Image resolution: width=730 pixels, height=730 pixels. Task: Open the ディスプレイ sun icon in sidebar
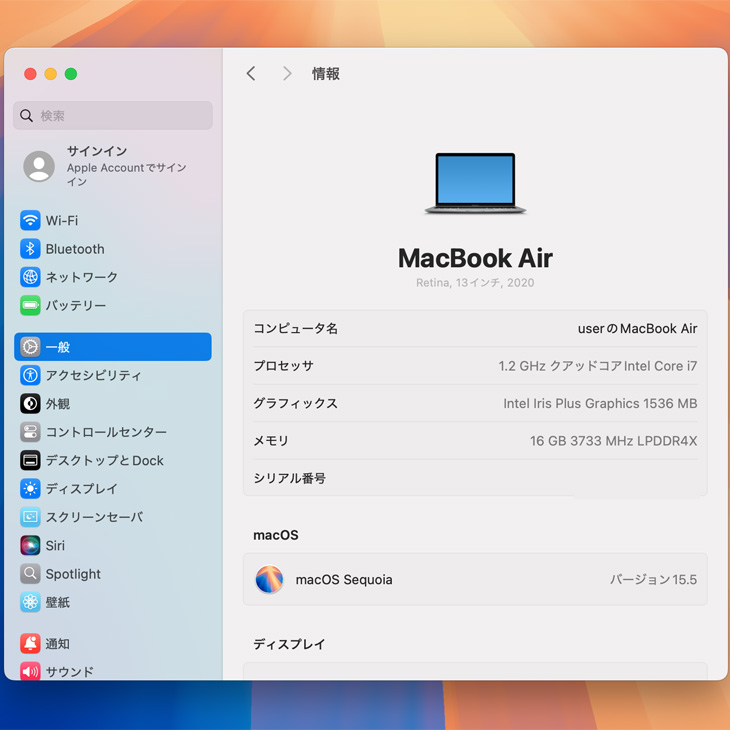pyautogui.click(x=30, y=489)
